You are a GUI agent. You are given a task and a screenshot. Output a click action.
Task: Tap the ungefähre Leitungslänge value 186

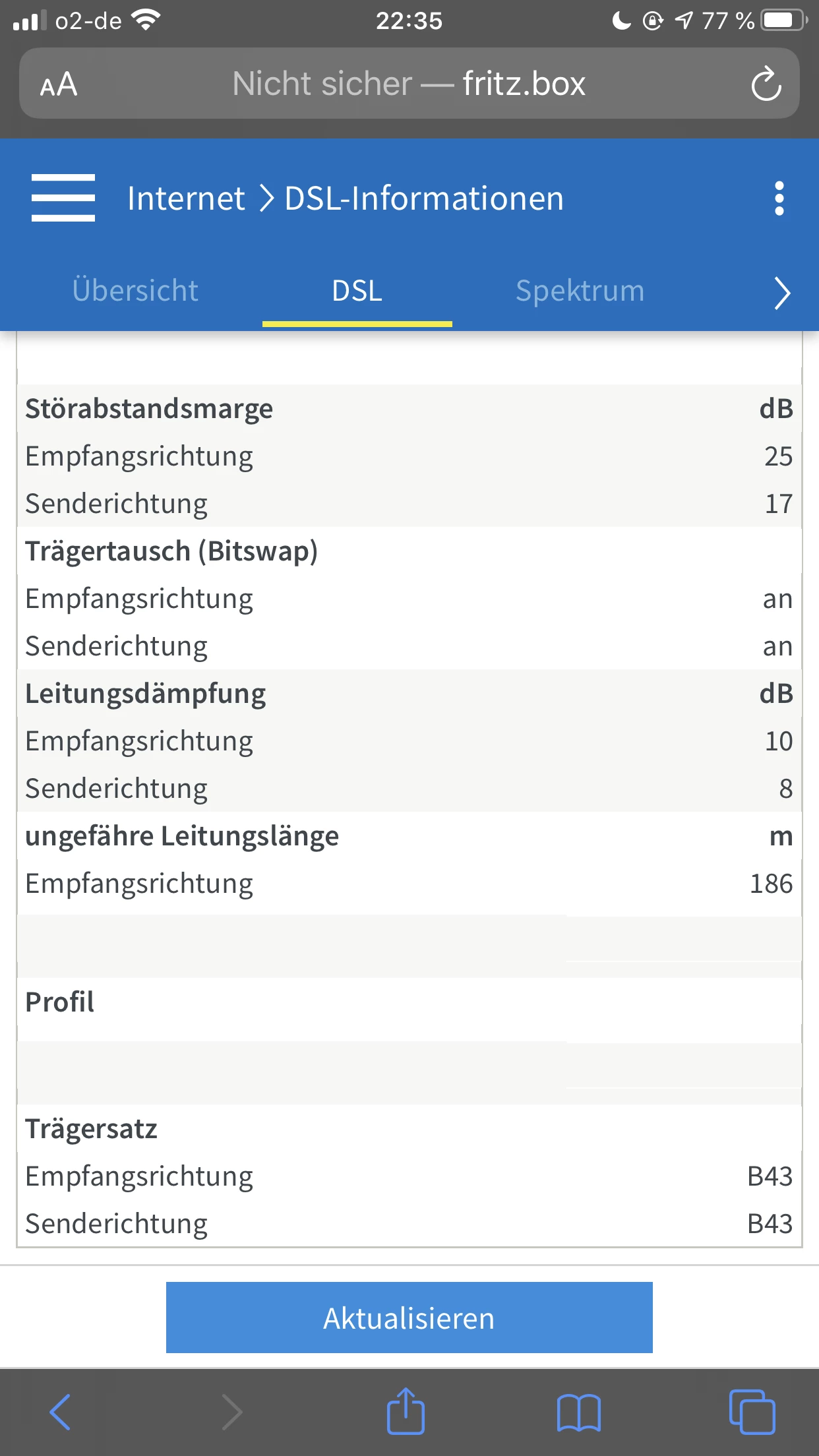tap(771, 884)
